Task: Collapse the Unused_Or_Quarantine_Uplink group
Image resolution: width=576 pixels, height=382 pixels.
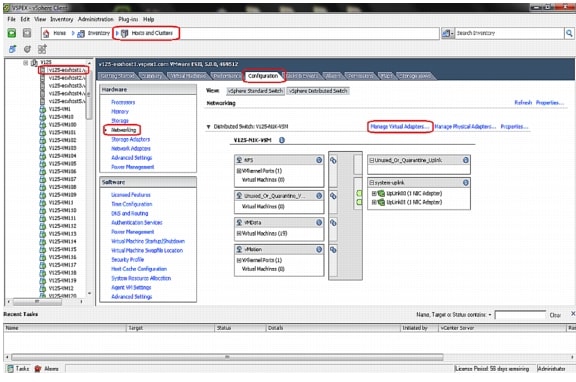Action: (x=371, y=160)
